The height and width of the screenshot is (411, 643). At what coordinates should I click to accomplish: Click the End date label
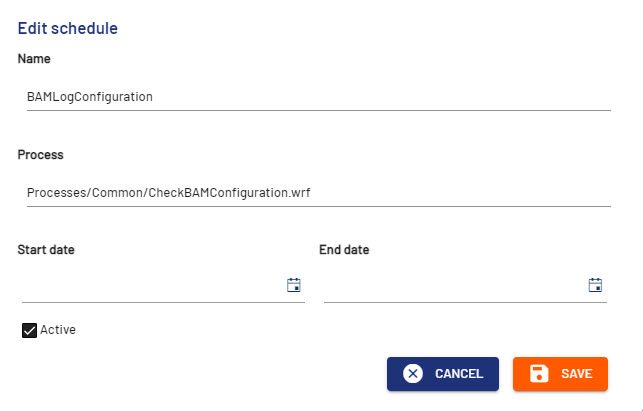344,249
